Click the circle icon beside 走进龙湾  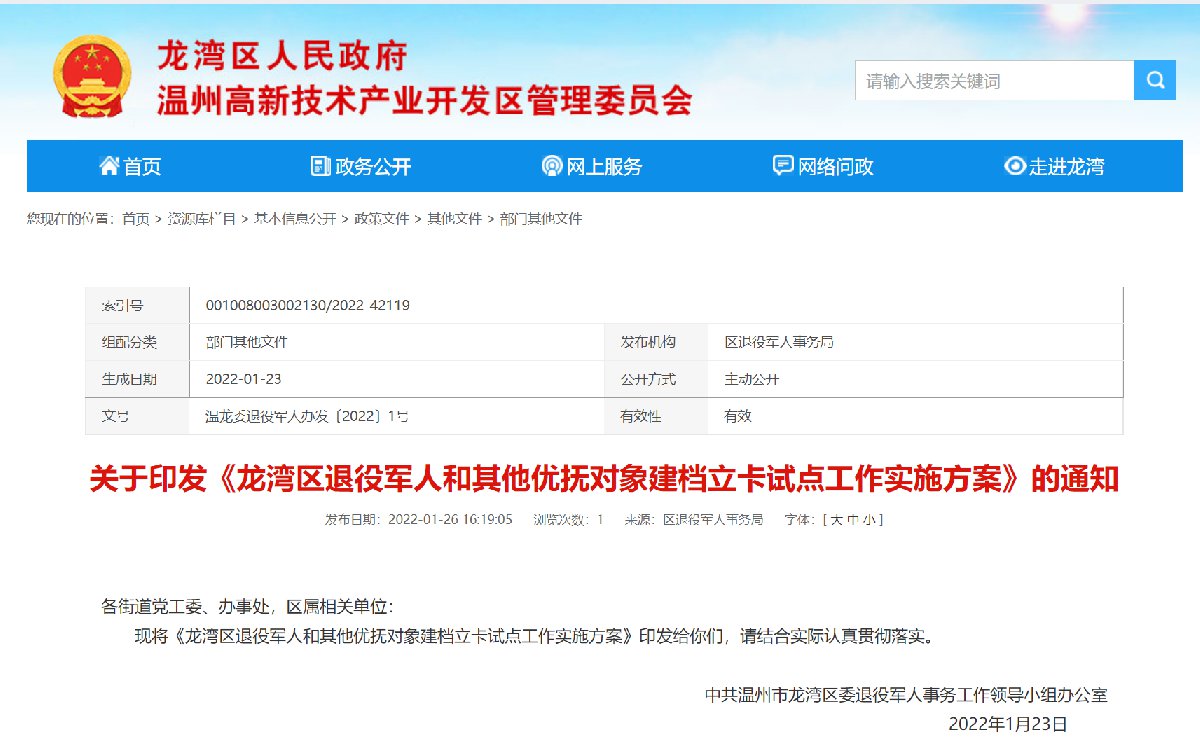[x=1015, y=166]
